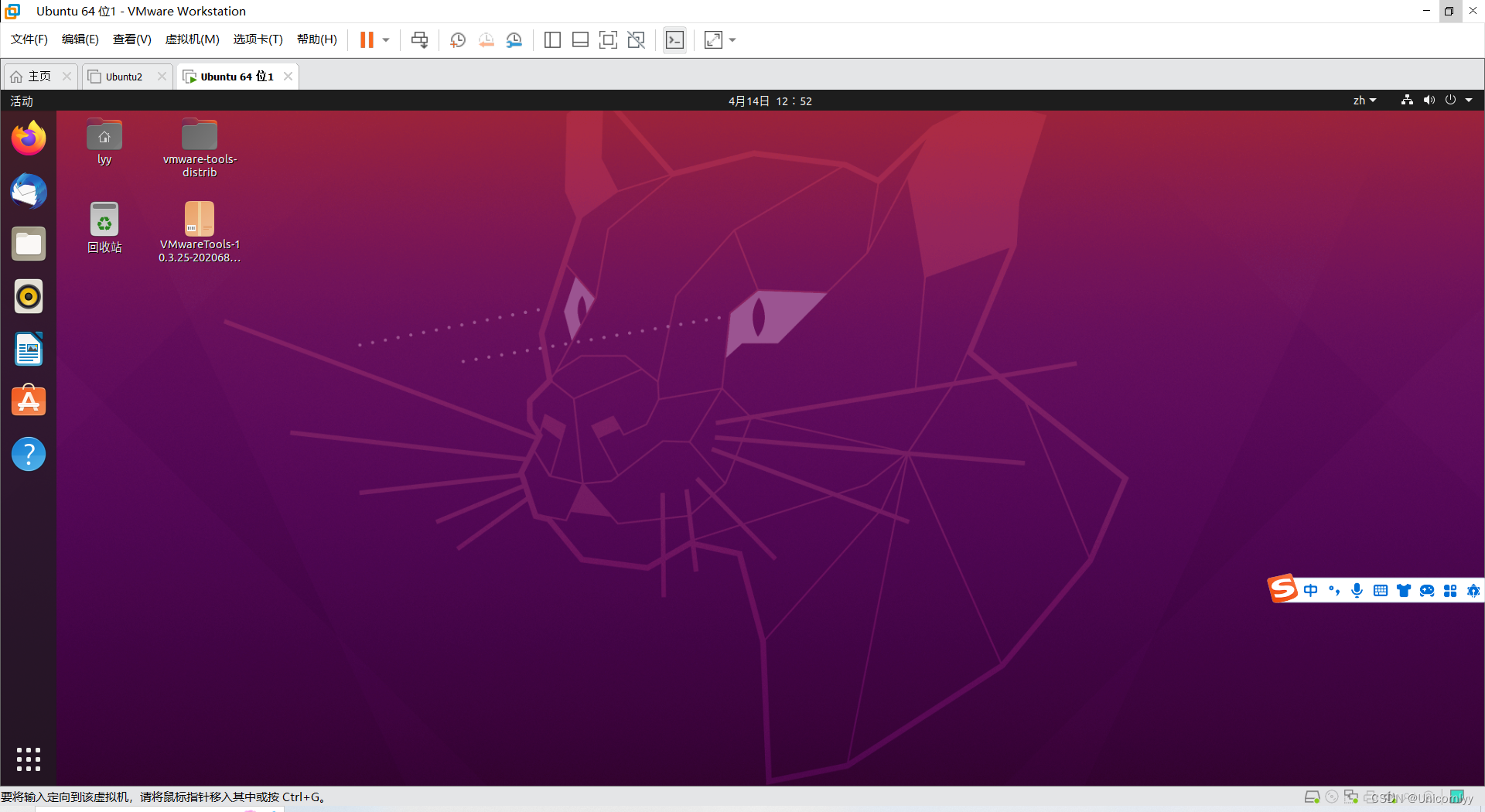The height and width of the screenshot is (812, 1485).
Task: Click the hard disk device status icon
Action: [1312, 797]
